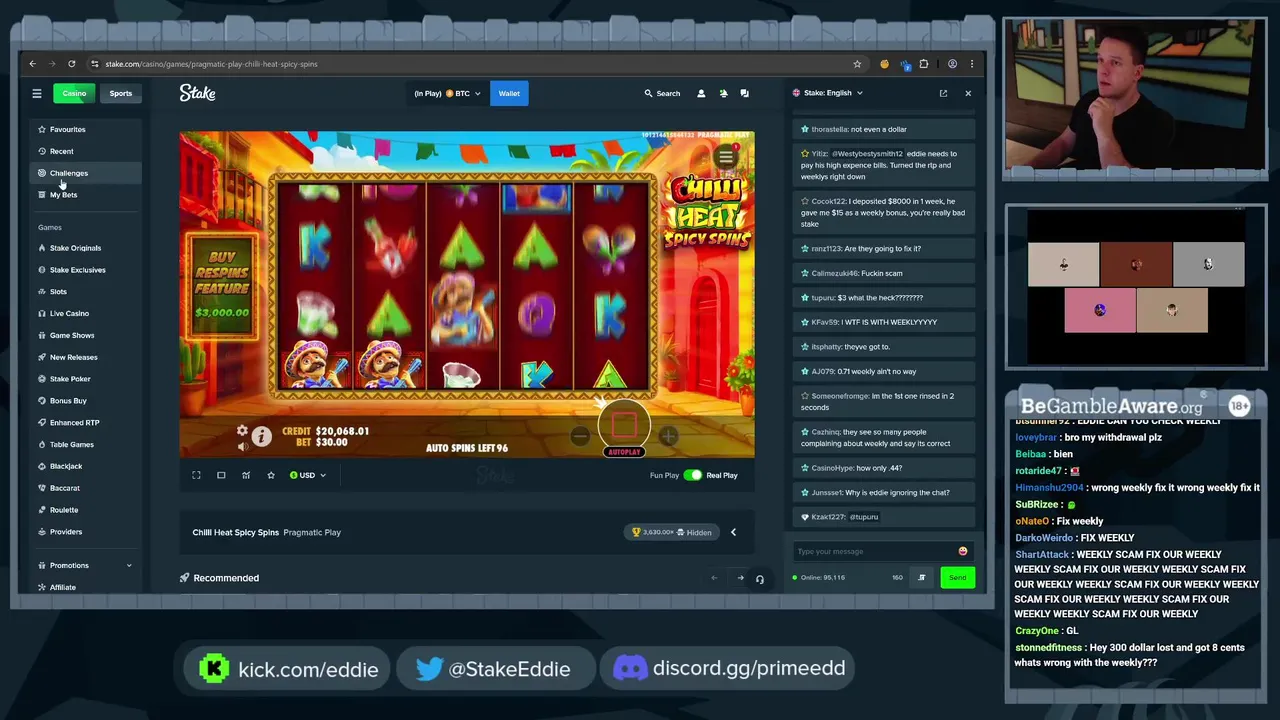The height and width of the screenshot is (720, 1280).
Task: Open the USD display currency dropdown
Action: pyautogui.click(x=307, y=475)
